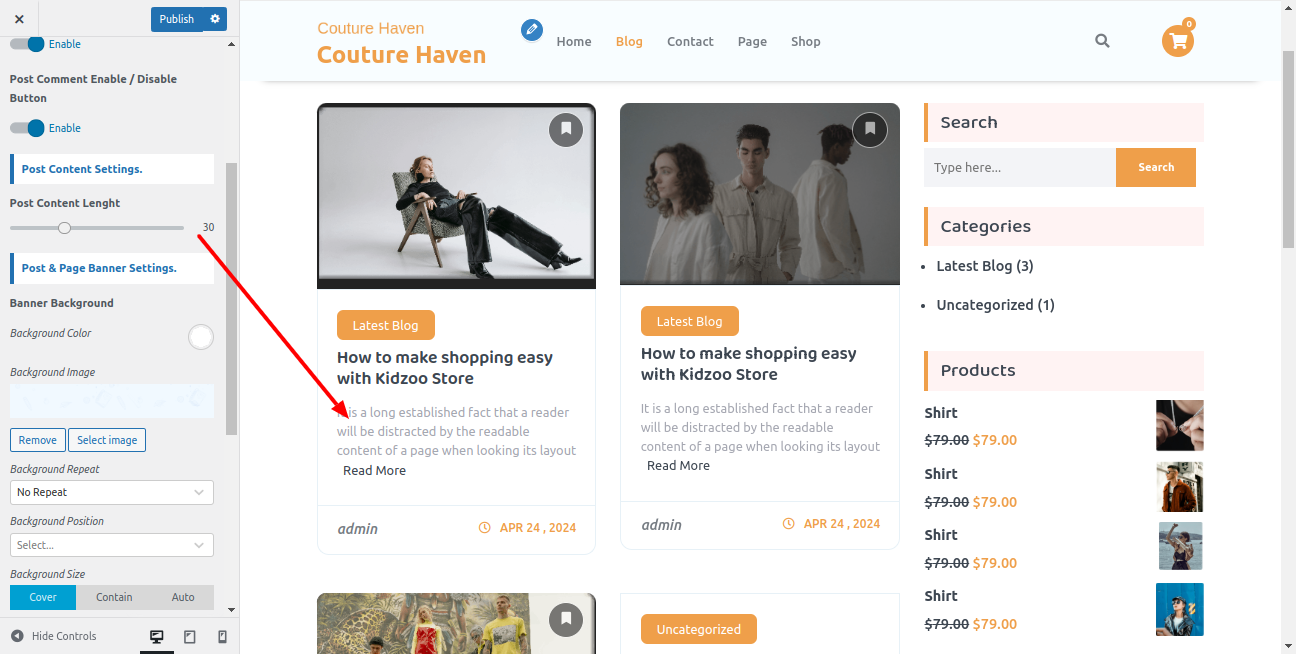Switch to mobile preview device icon

pos(222,637)
